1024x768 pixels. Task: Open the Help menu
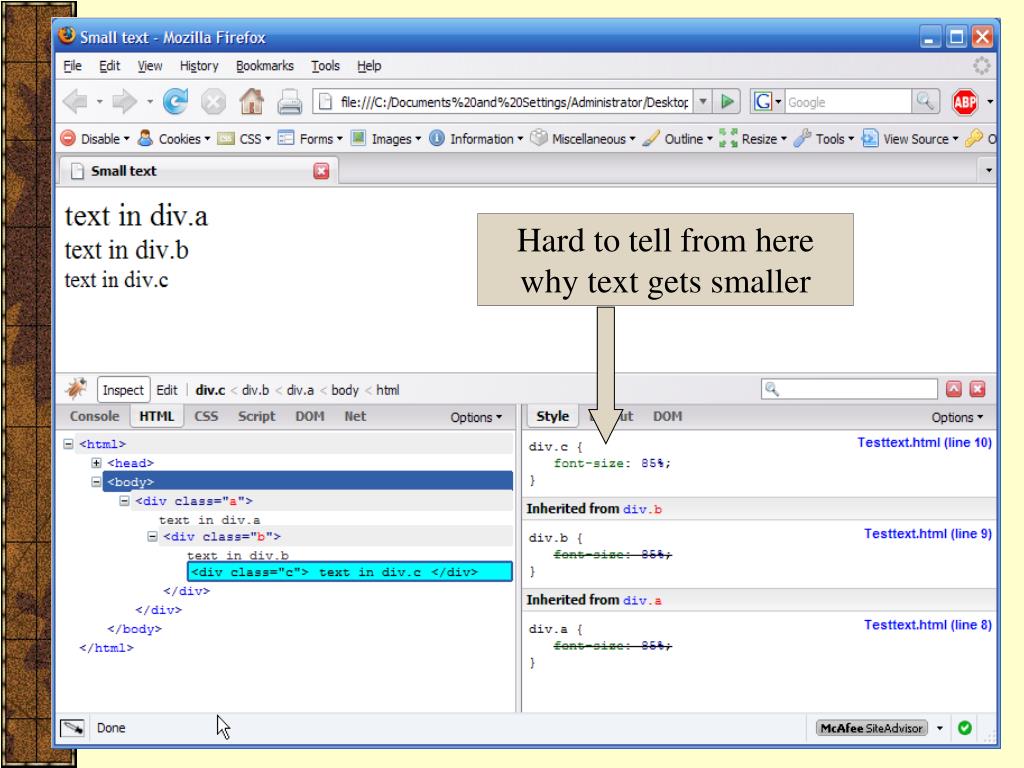click(x=369, y=66)
